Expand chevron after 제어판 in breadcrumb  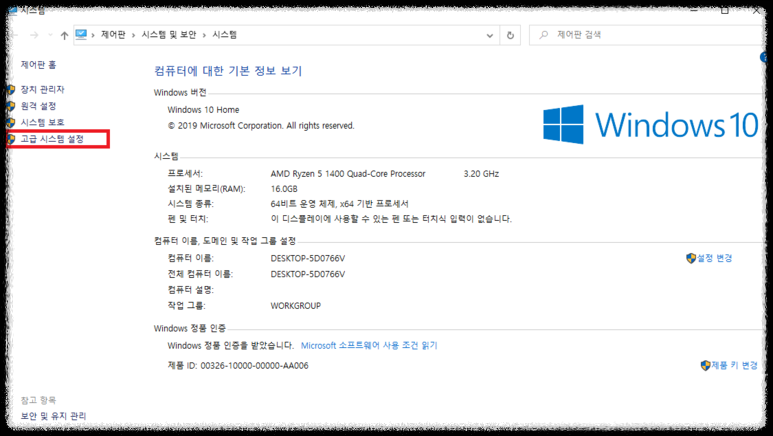pos(133,35)
